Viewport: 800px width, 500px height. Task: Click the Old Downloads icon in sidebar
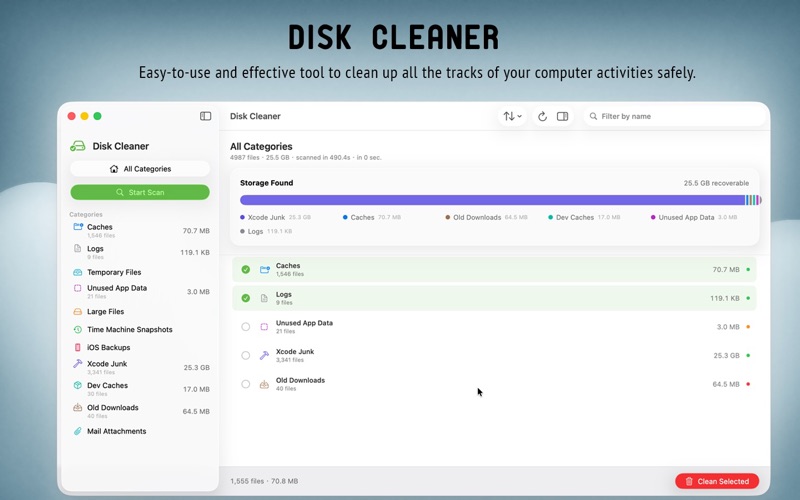pyautogui.click(x=78, y=407)
